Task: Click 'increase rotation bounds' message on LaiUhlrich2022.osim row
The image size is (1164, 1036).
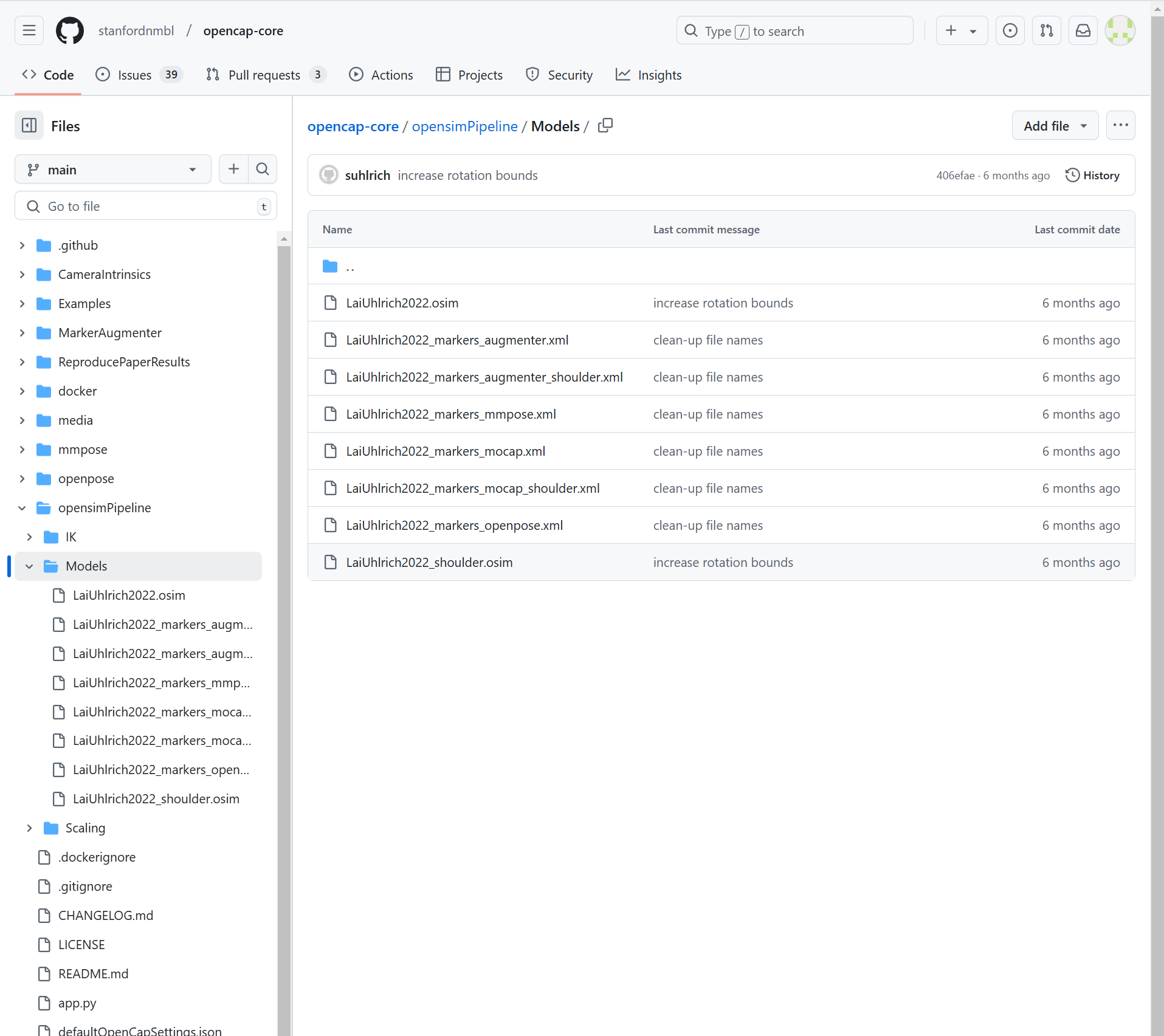Action: click(x=723, y=303)
